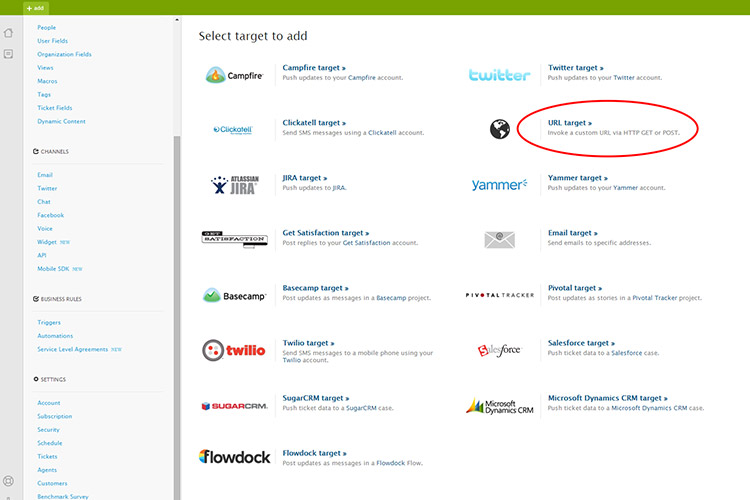750x500 pixels.
Task: Click the Campfire logo icon
Action: (x=234, y=75)
